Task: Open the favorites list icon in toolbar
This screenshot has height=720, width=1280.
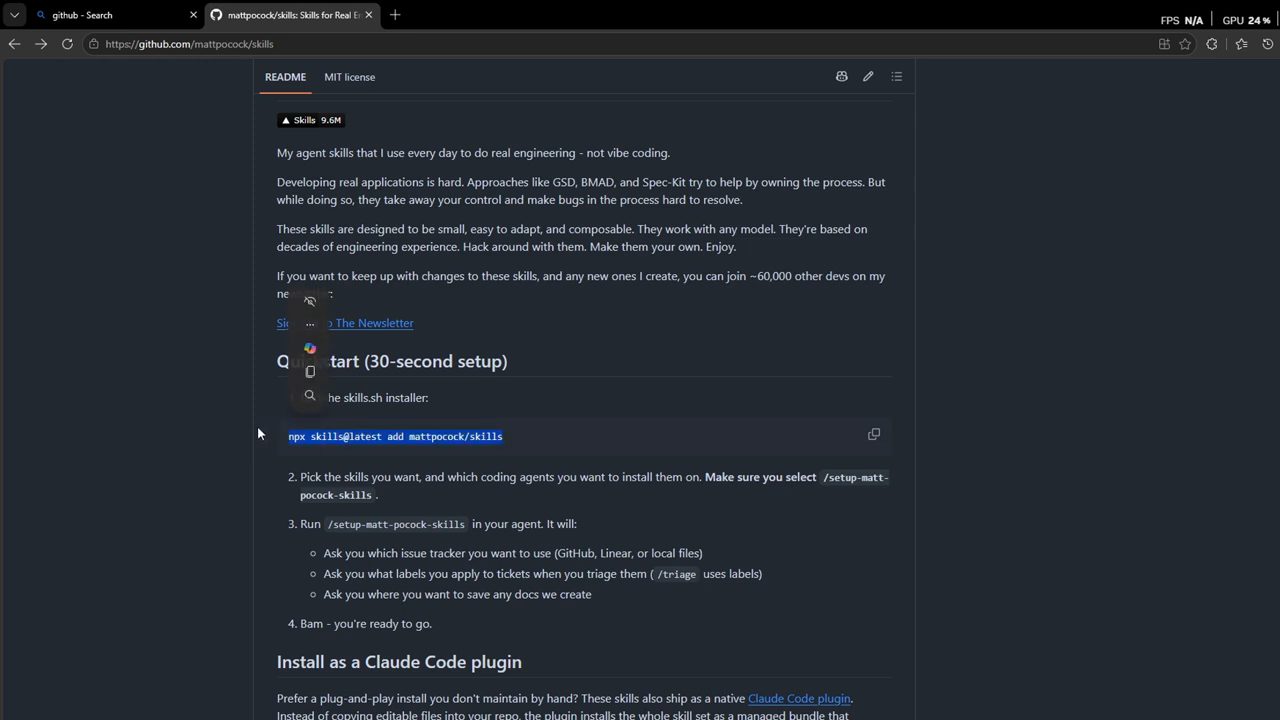Action: coord(1241,44)
